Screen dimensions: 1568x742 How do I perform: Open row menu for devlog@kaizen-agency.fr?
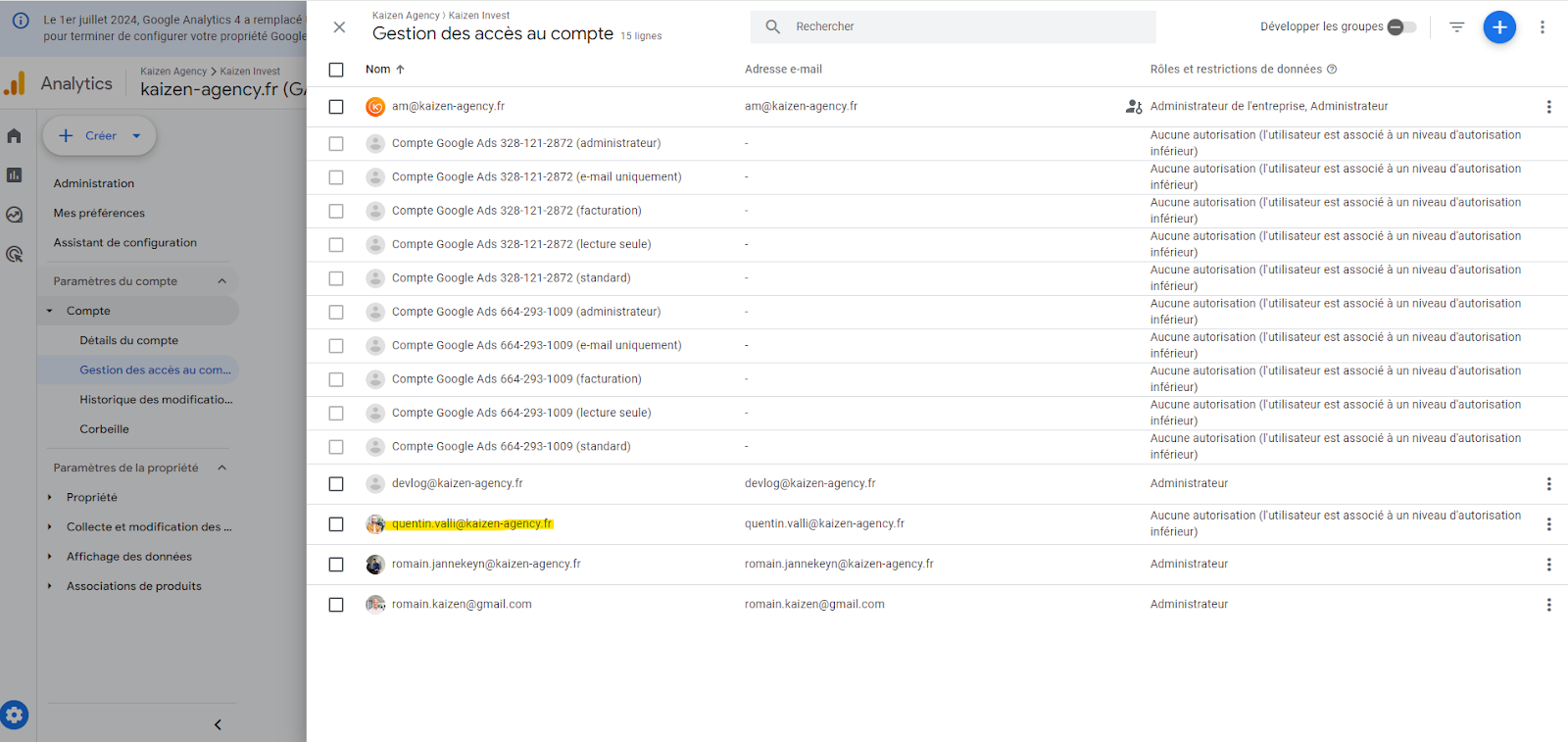[1548, 484]
